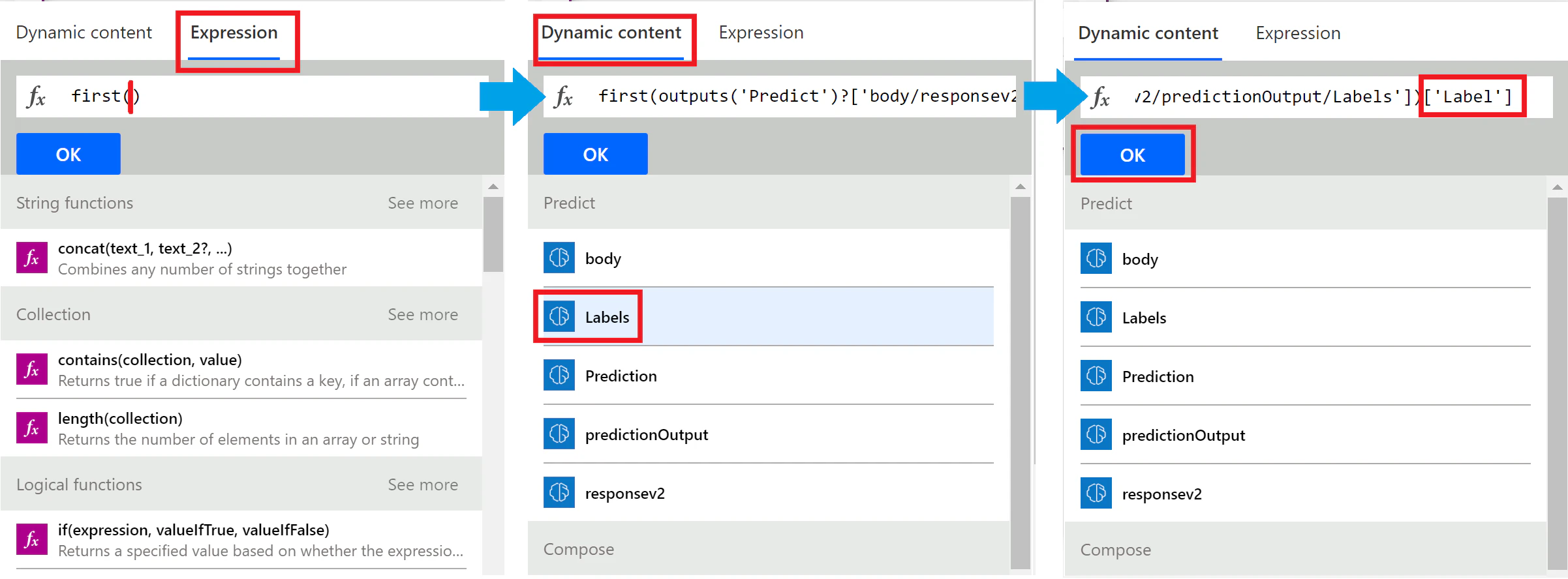
Task: Click left panel scrollbar up arrow
Action: click(493, 186)
